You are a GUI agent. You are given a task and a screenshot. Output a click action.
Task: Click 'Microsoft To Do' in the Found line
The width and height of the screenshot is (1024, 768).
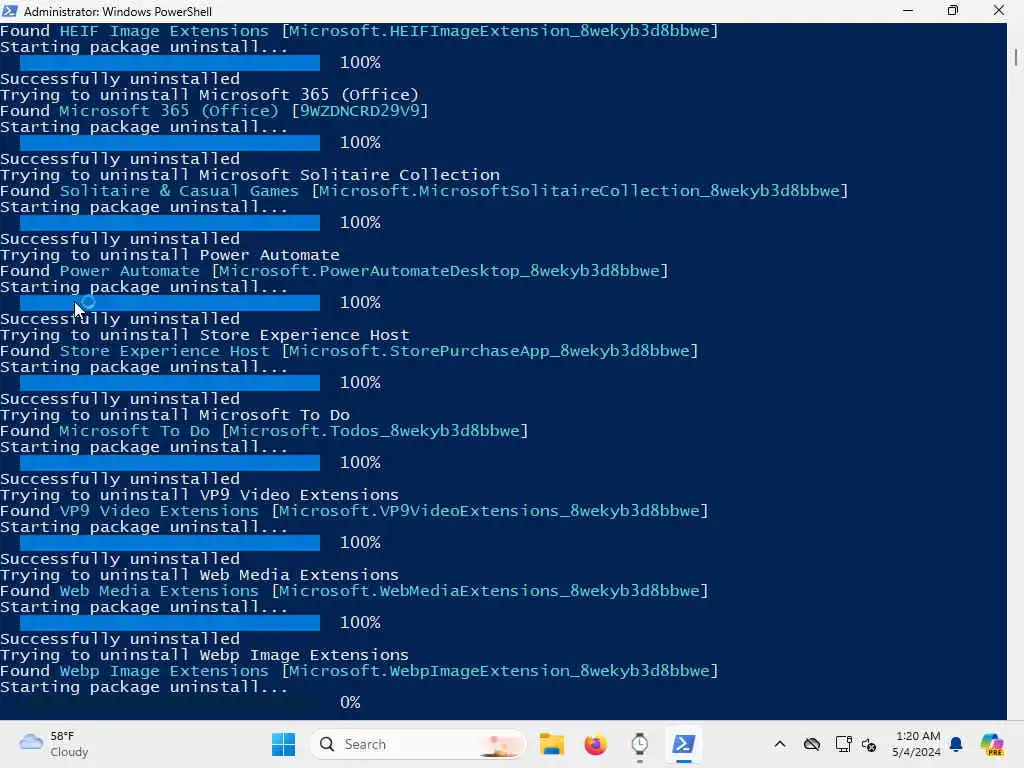tap(135, 431)
